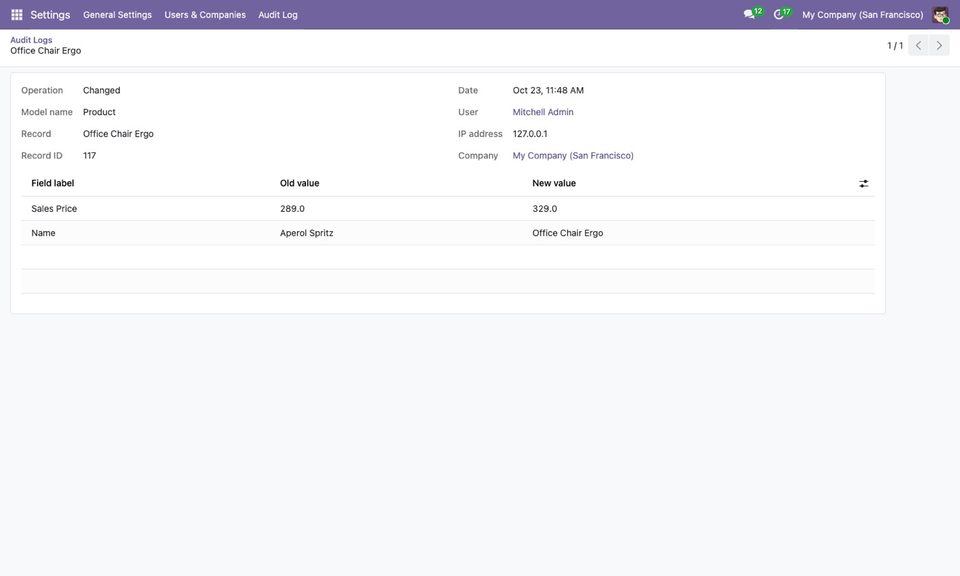The image size is (960, 576).
Task: Open the General Settings menu
Action: tap(118, 15)
